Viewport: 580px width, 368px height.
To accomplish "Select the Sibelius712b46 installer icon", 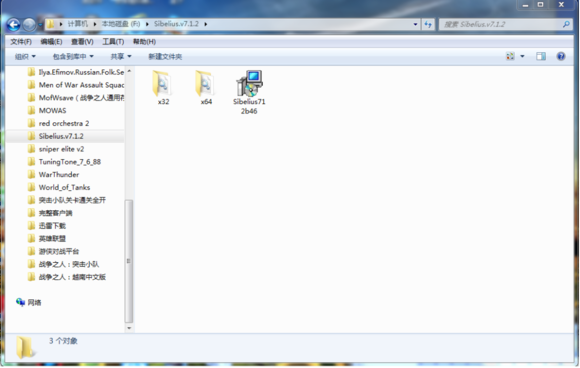I will [x=249, y=83].
